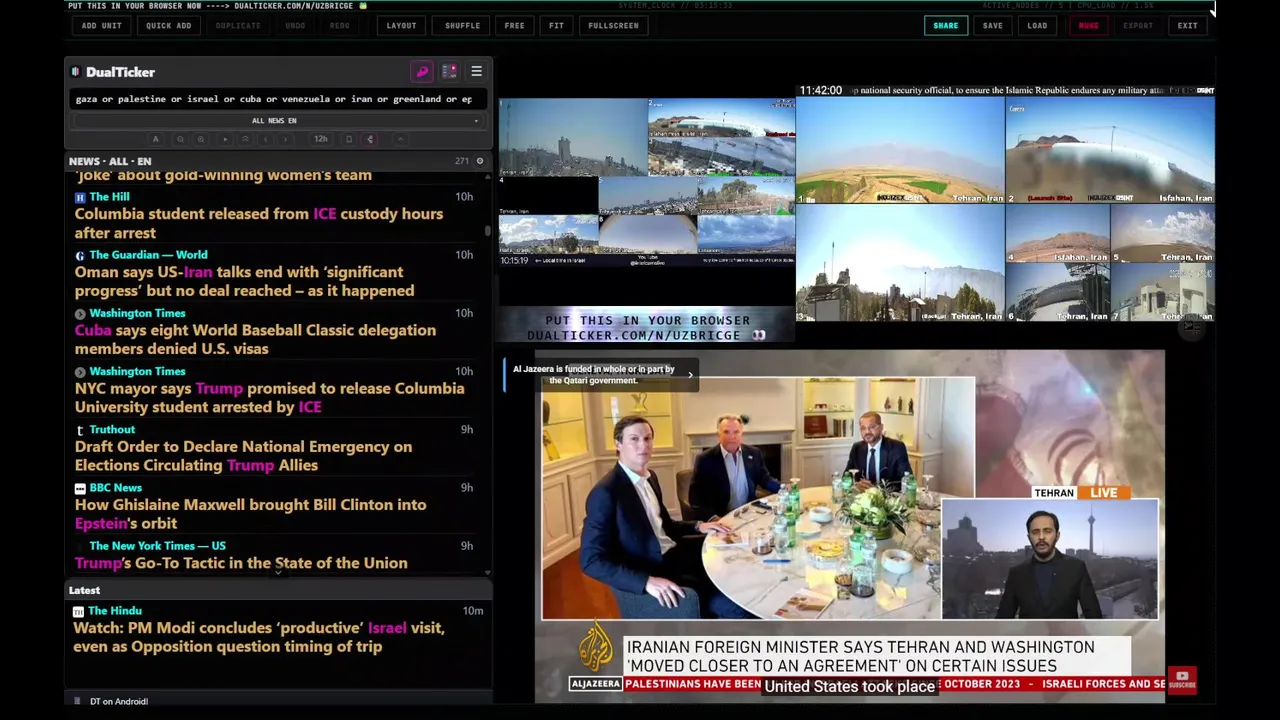Open 'Watch: PM Modi concludes productive' headline
The width and height of the screenshot is (1280, 720).
[x=258, y=637]
